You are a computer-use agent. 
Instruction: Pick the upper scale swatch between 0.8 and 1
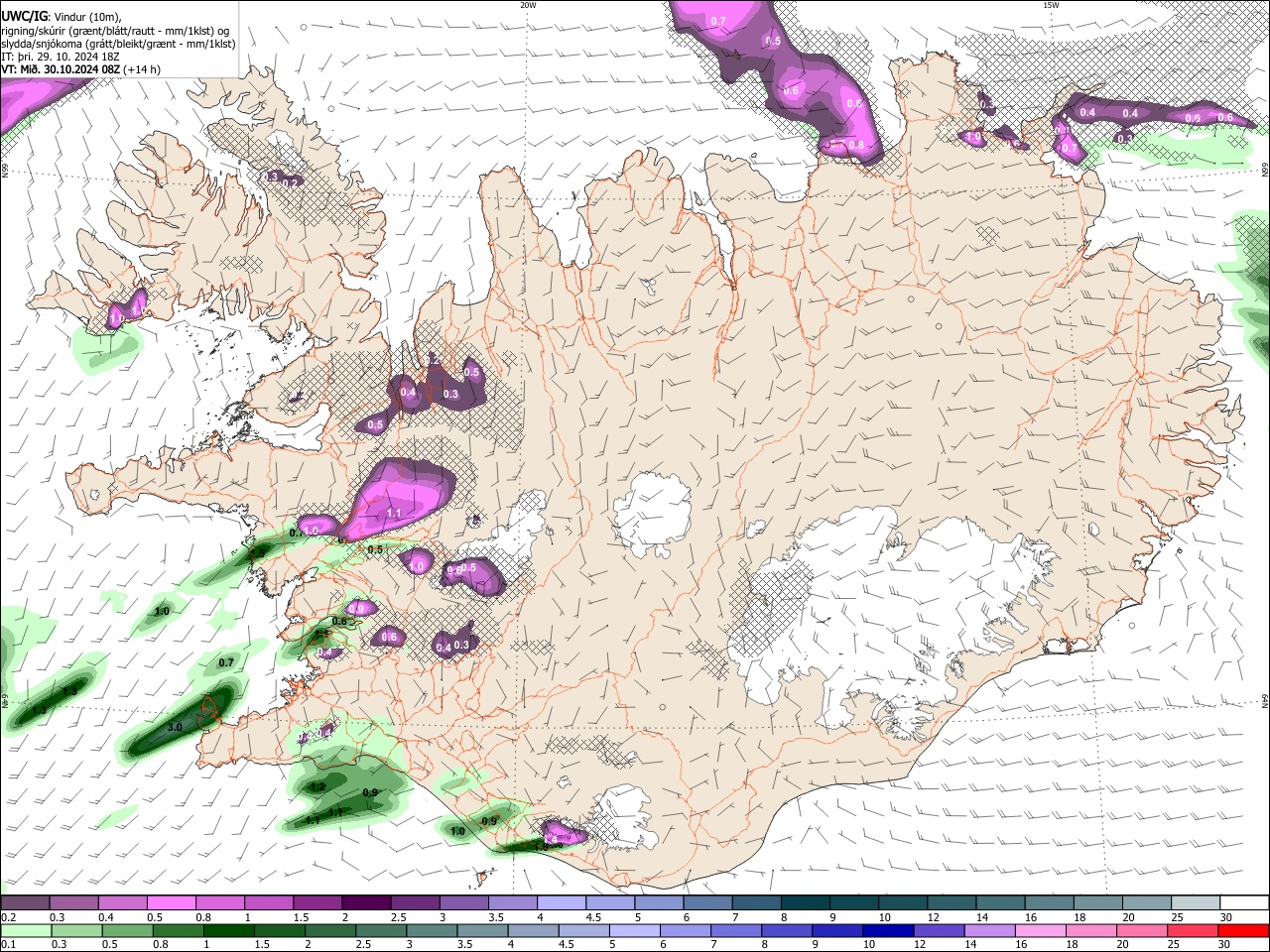pos(219,903)
